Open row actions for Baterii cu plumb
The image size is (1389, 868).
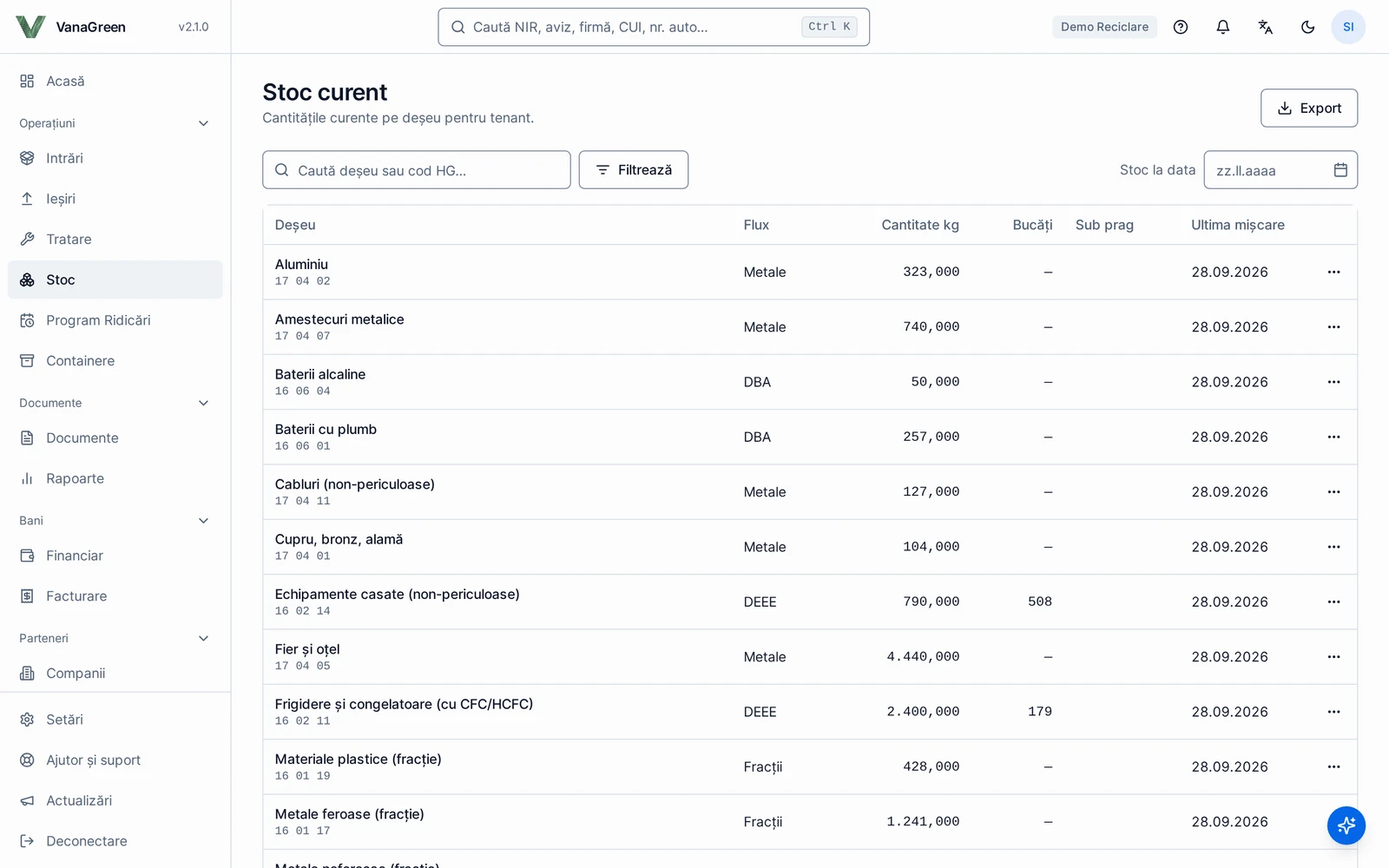pyautogui.click(x=1333, y=437)
